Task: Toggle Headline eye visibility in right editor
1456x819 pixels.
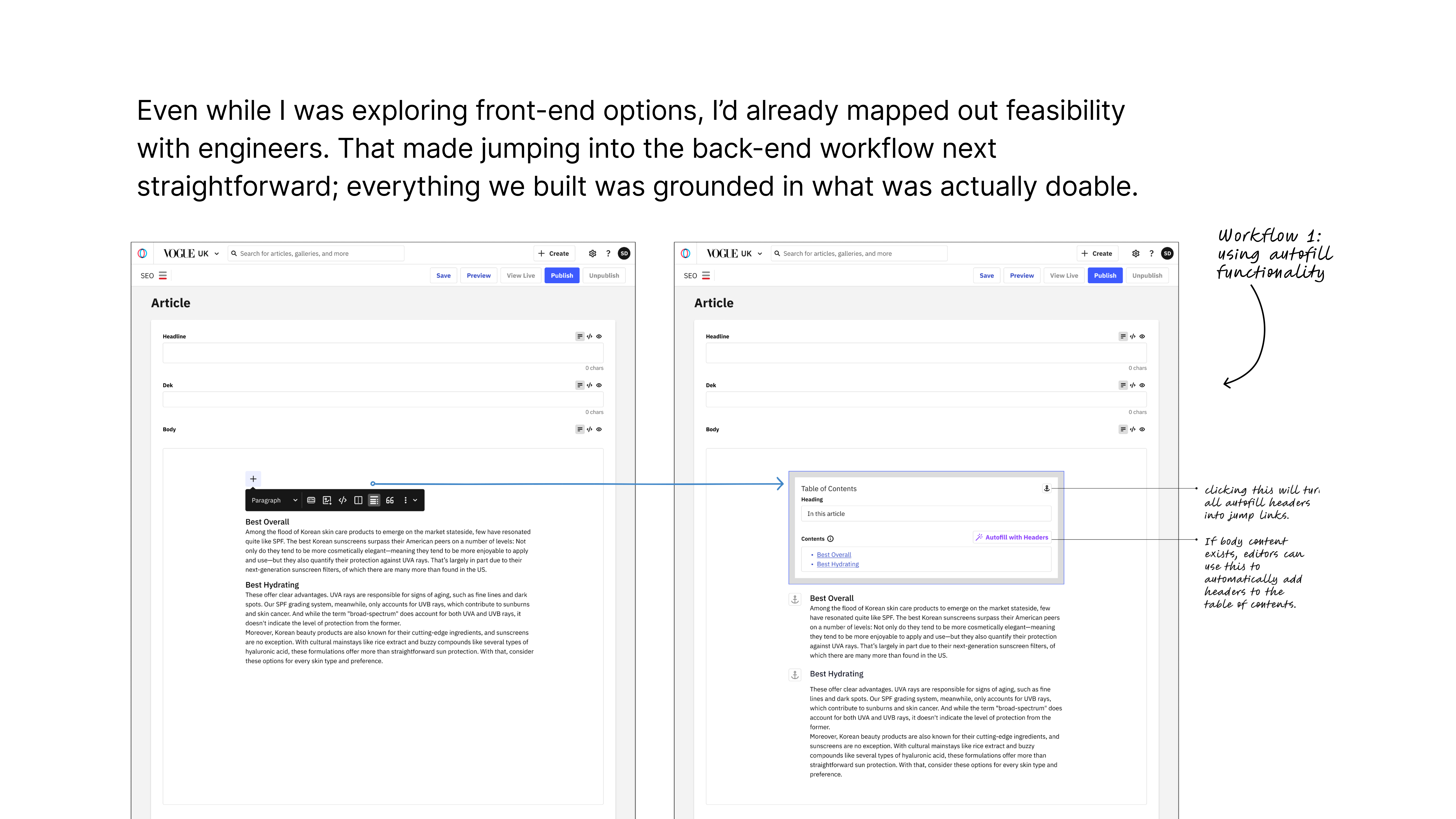Action: click(1142, 336)
